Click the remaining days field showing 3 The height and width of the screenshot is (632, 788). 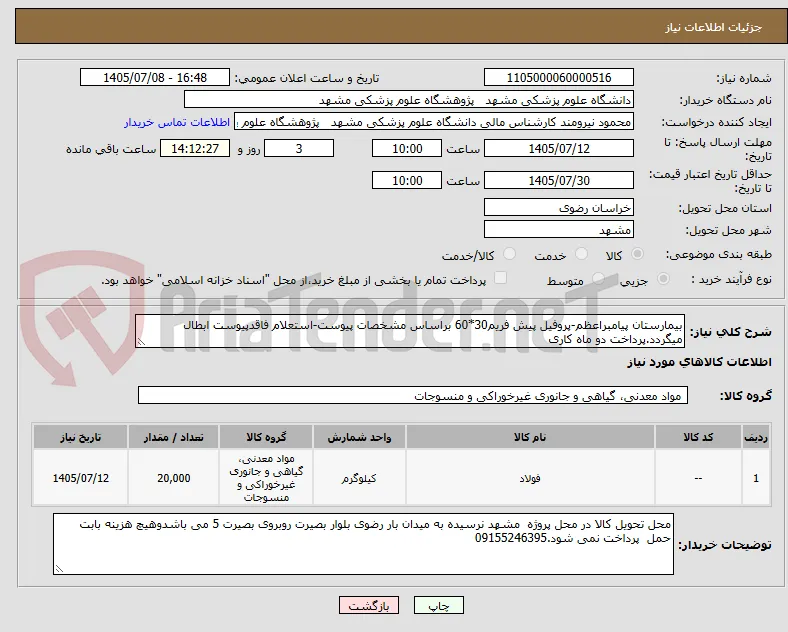(x=299, y=149)
